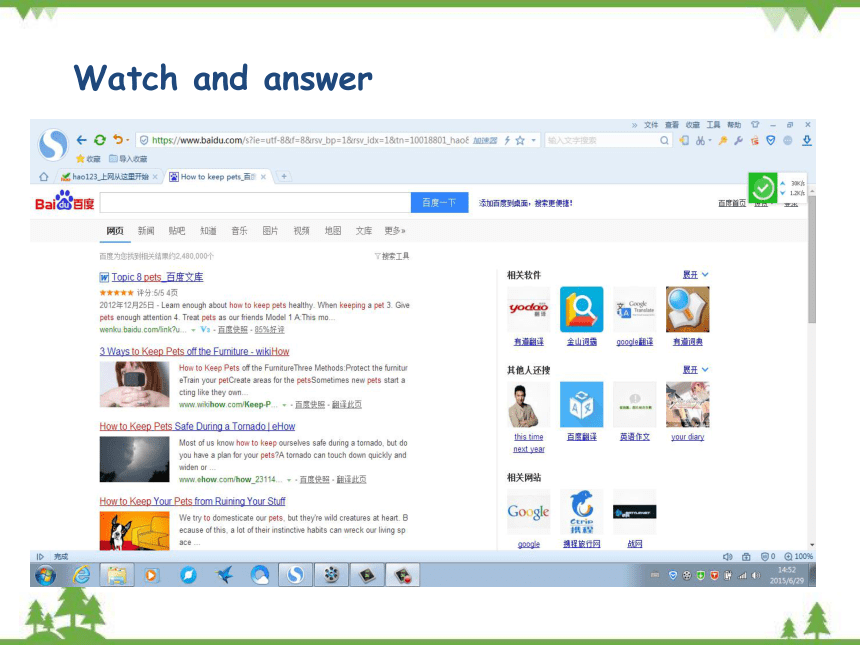Open the undo arrow's dropdown caret
This screenshot has width=860, height=645.
pyautogui.click(x=128, y=140)
